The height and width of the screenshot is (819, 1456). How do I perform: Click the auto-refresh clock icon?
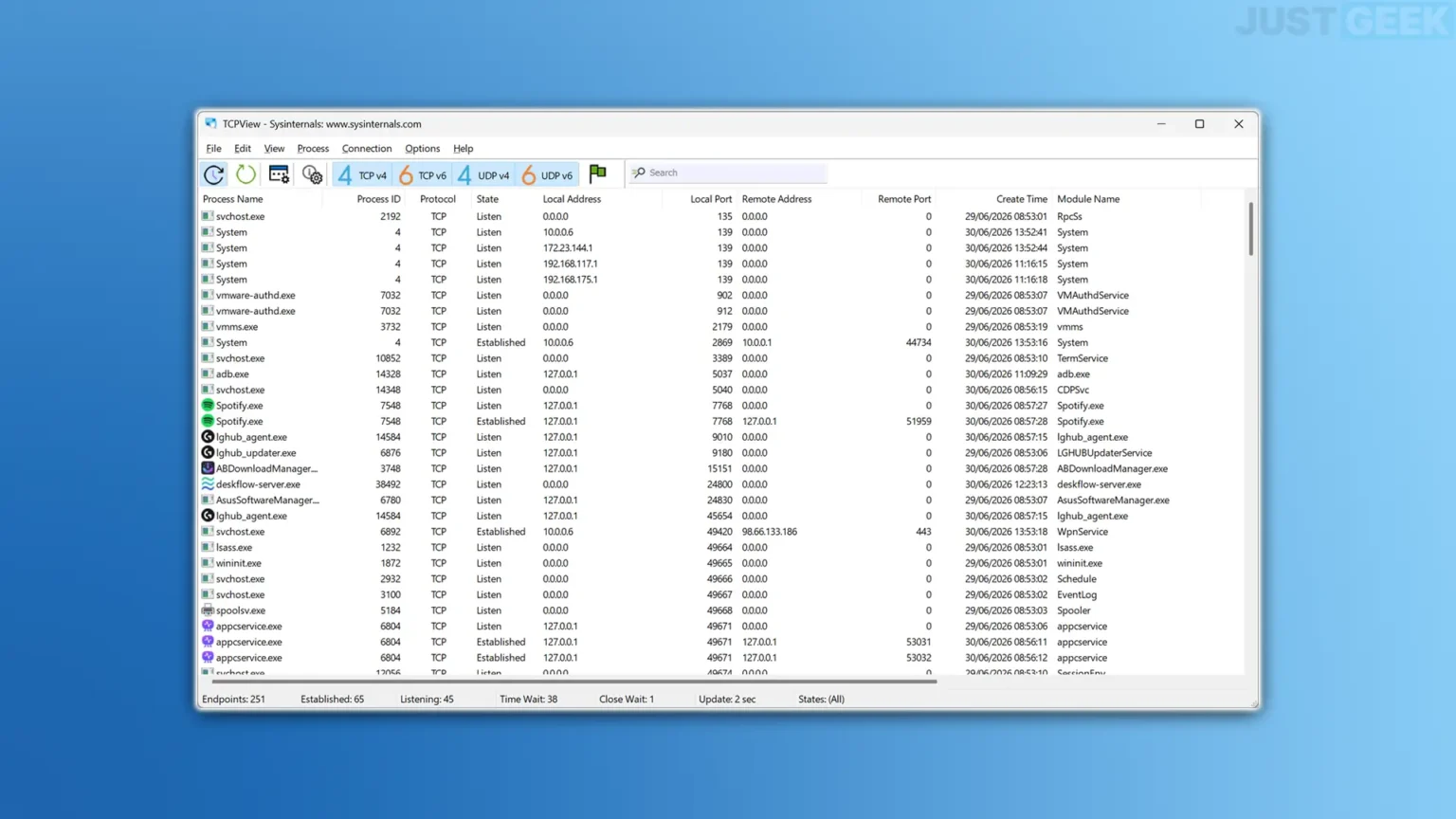(x=214, y=173)
